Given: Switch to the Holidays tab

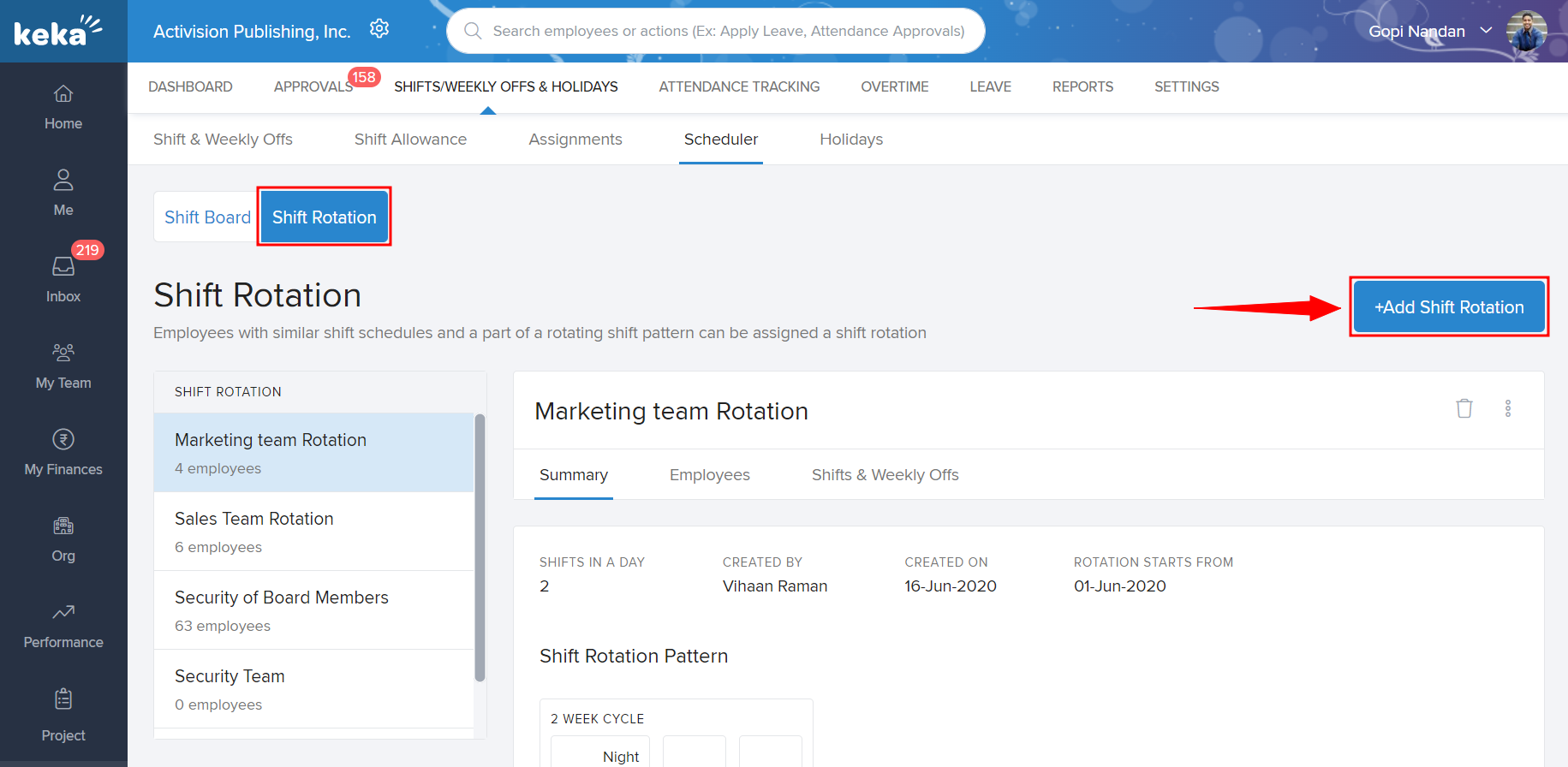Looking at the screenshot, I should pyautogui.click(x=850, y=140).
